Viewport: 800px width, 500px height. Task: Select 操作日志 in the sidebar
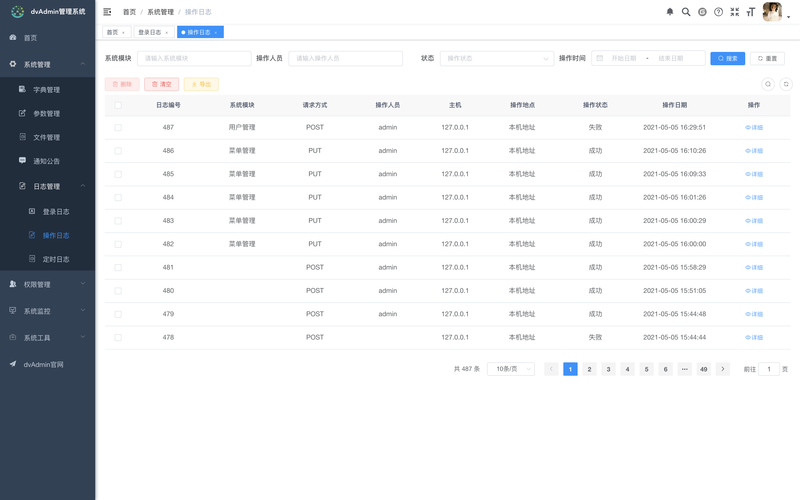click(47, 235)
